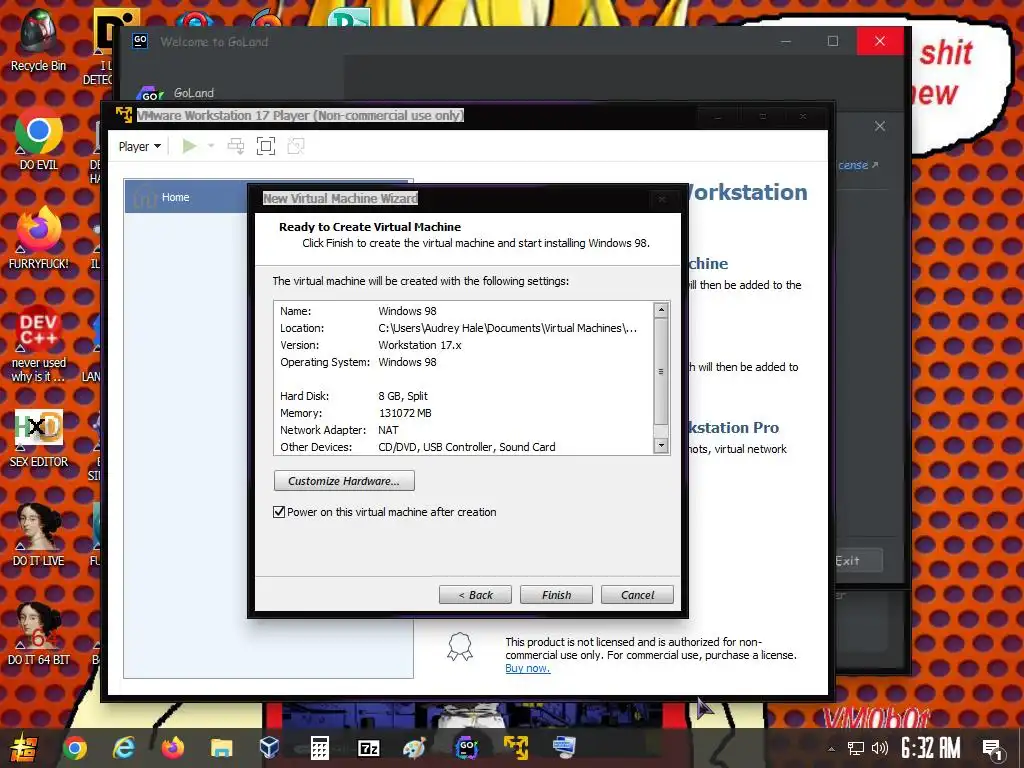Click the Start button on the taskbar
1024x768 pixels.
click(23, 748)
